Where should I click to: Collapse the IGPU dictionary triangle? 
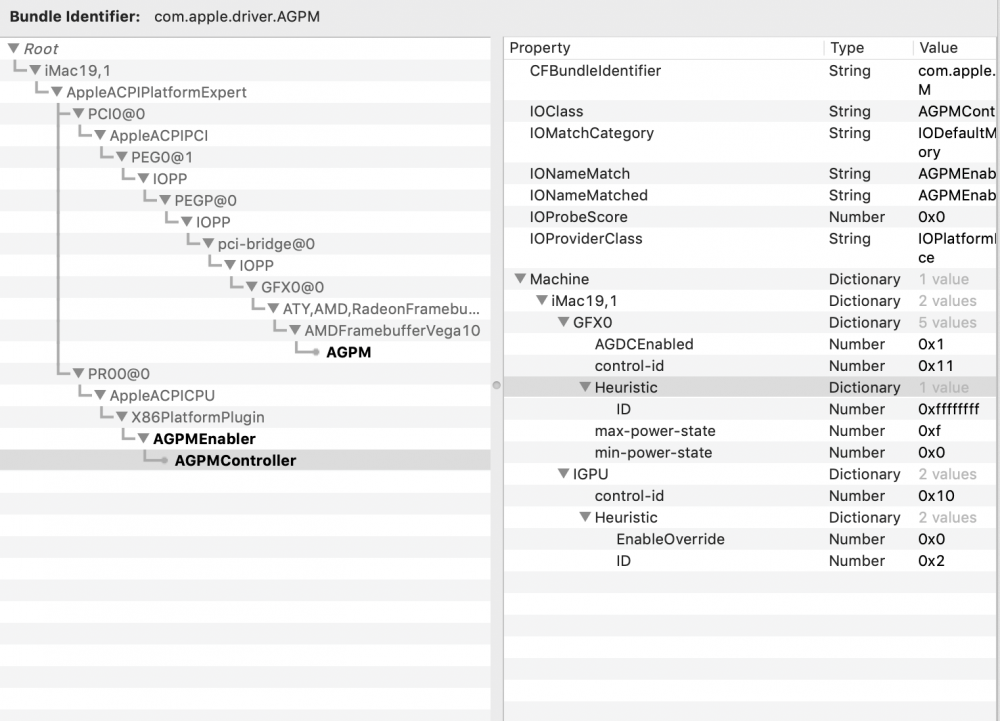[564, 474]
